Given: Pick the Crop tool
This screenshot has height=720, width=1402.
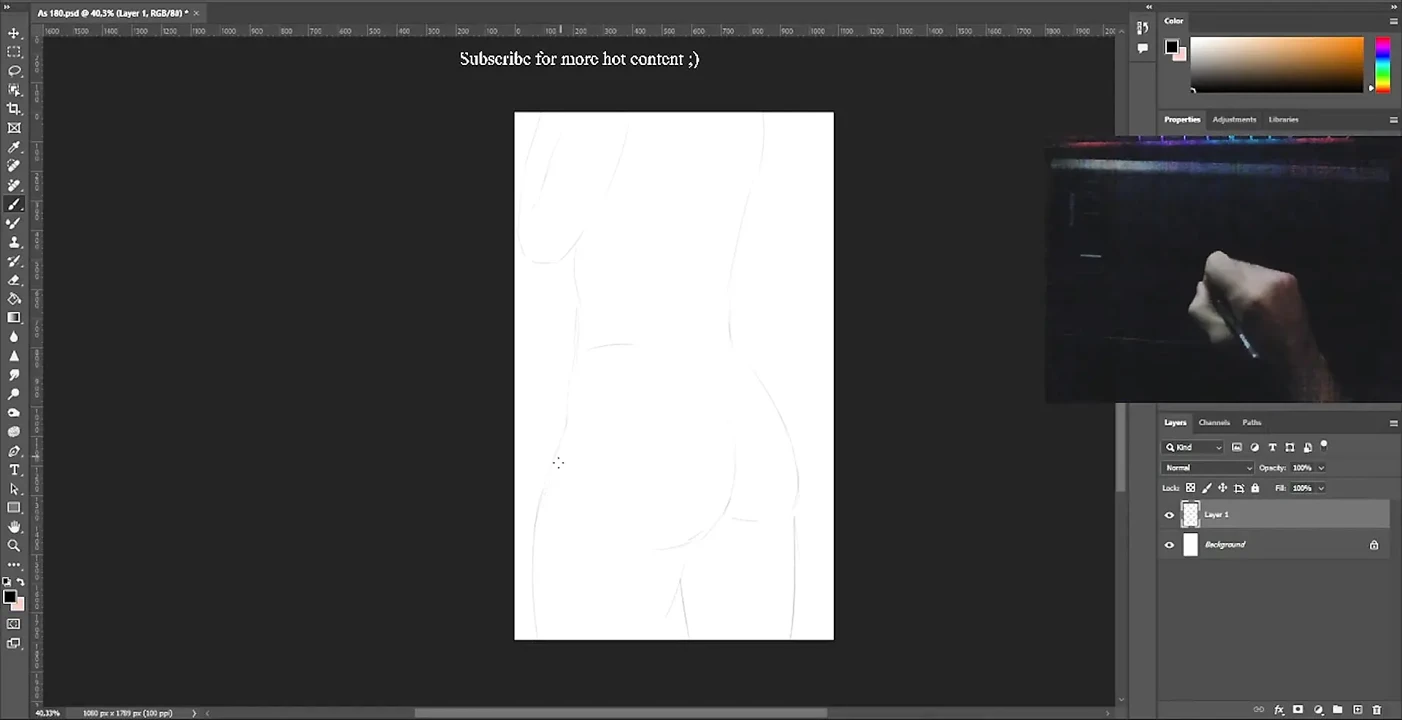Looking at the screenshot, I should [14, 109].
